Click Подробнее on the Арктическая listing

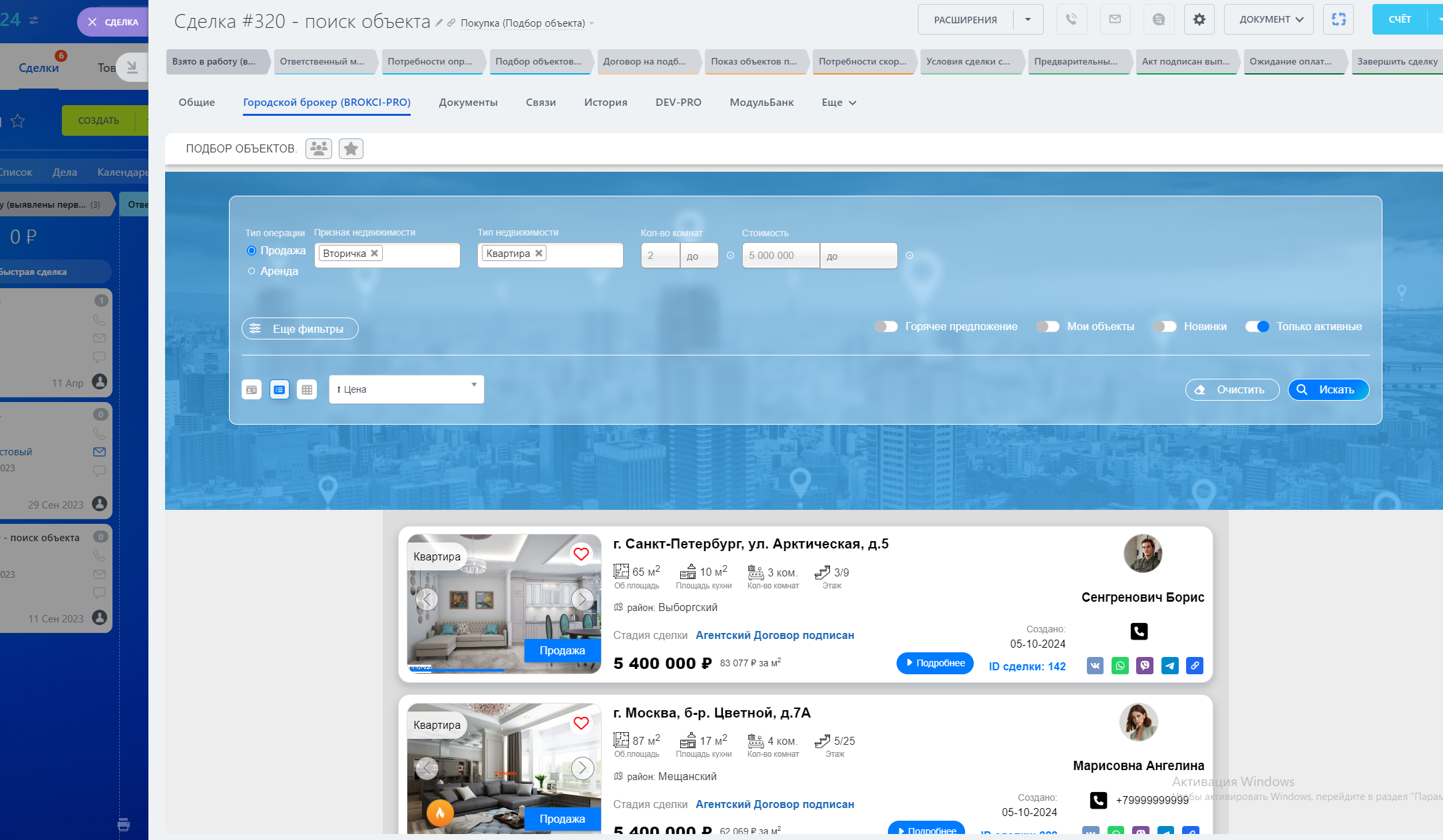pyautogui.click(x=934, y=663)
